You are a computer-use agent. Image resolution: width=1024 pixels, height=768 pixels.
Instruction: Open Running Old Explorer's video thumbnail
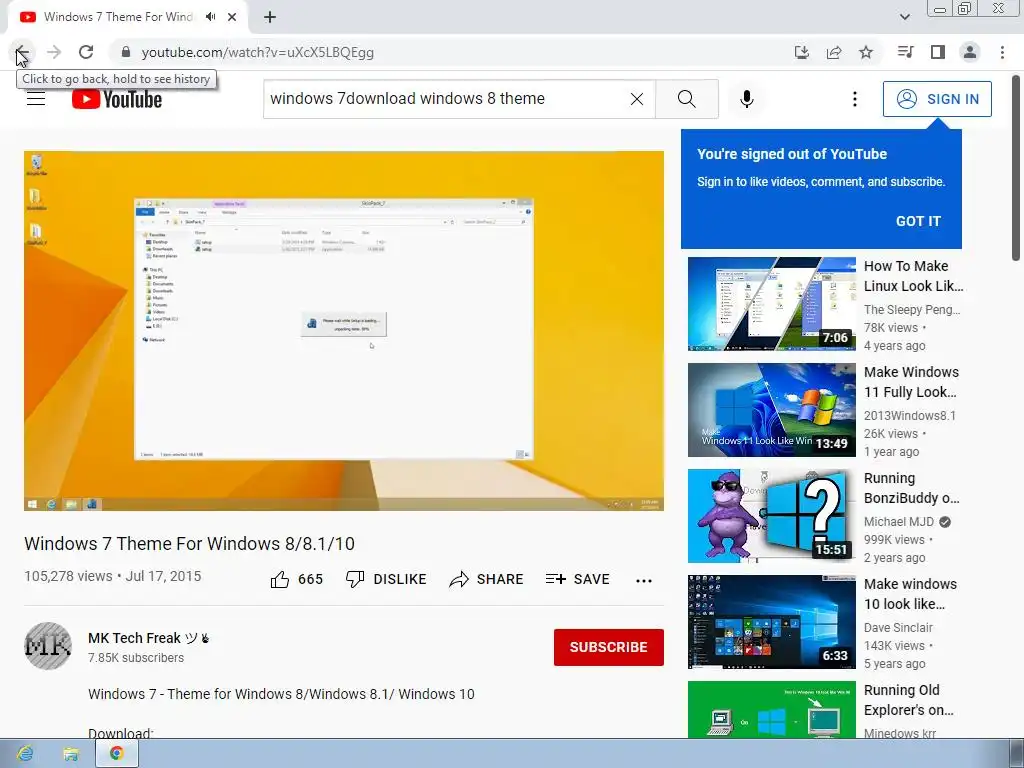click(x=771, y=710)
